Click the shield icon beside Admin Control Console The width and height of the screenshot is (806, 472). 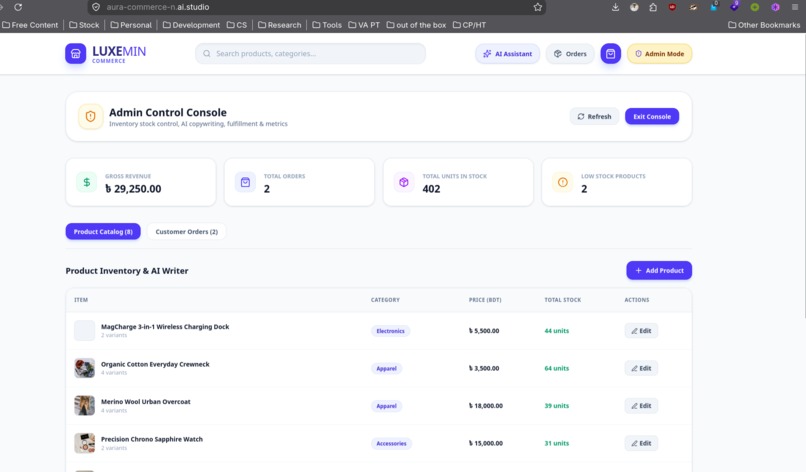90,116
